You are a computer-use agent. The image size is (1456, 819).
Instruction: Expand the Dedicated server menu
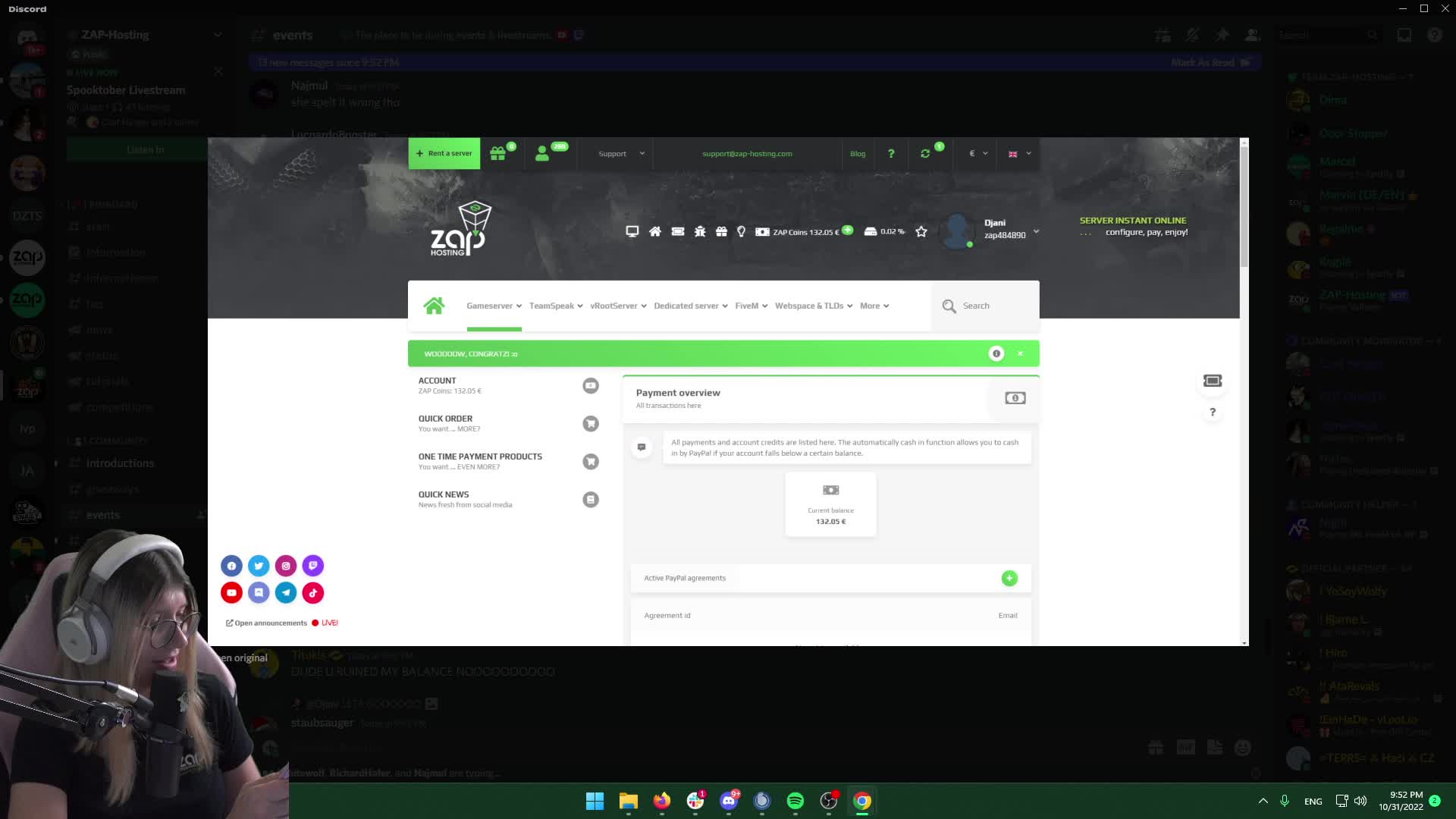(691, 306)
